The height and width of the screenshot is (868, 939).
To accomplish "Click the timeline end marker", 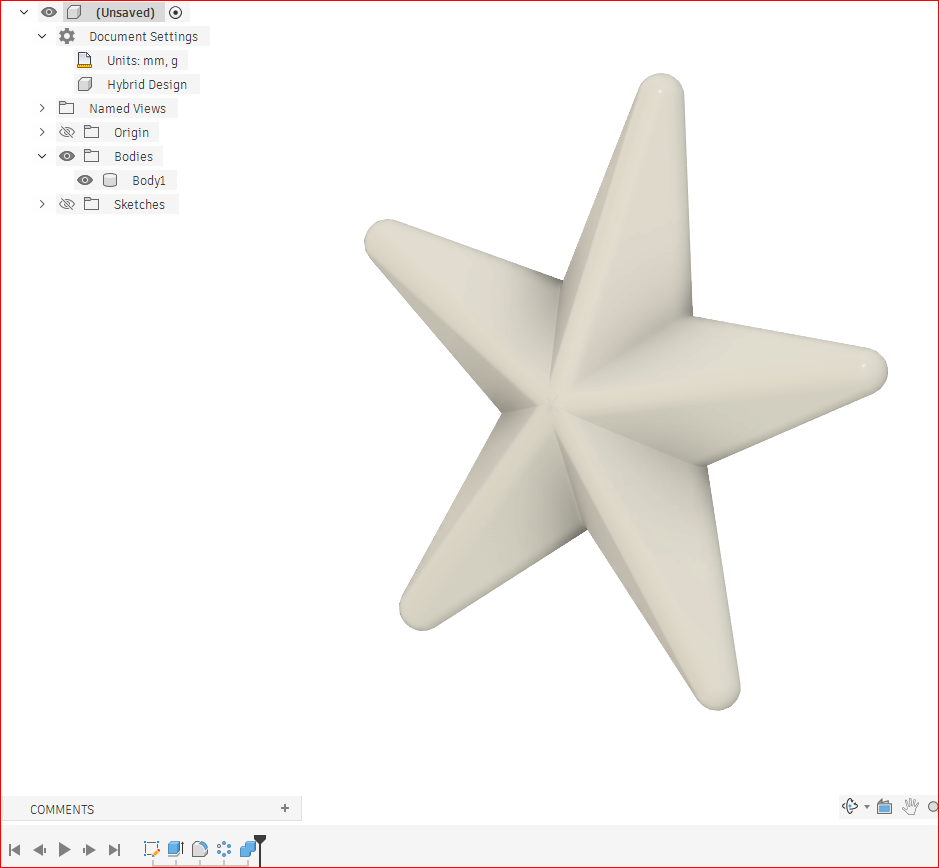I will [x=260, y=849].
